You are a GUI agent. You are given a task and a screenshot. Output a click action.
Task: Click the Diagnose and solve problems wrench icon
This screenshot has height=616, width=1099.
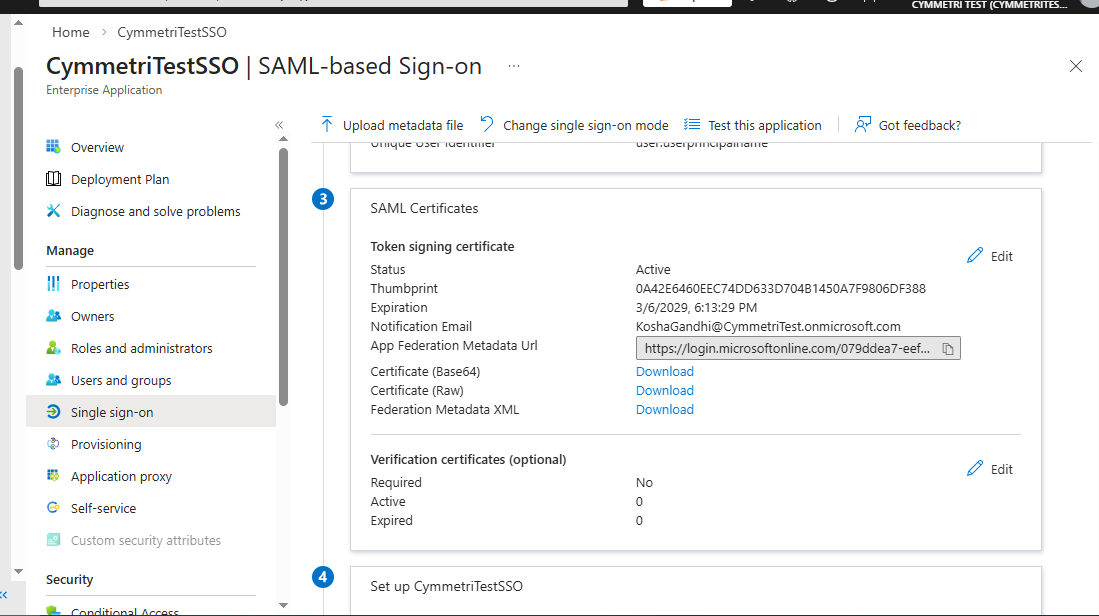point(53,211)
